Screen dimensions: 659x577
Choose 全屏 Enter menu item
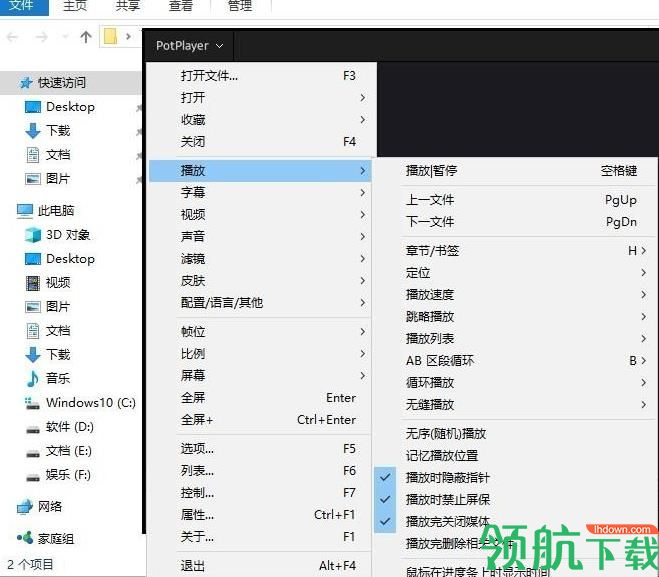tap(260, 398)
